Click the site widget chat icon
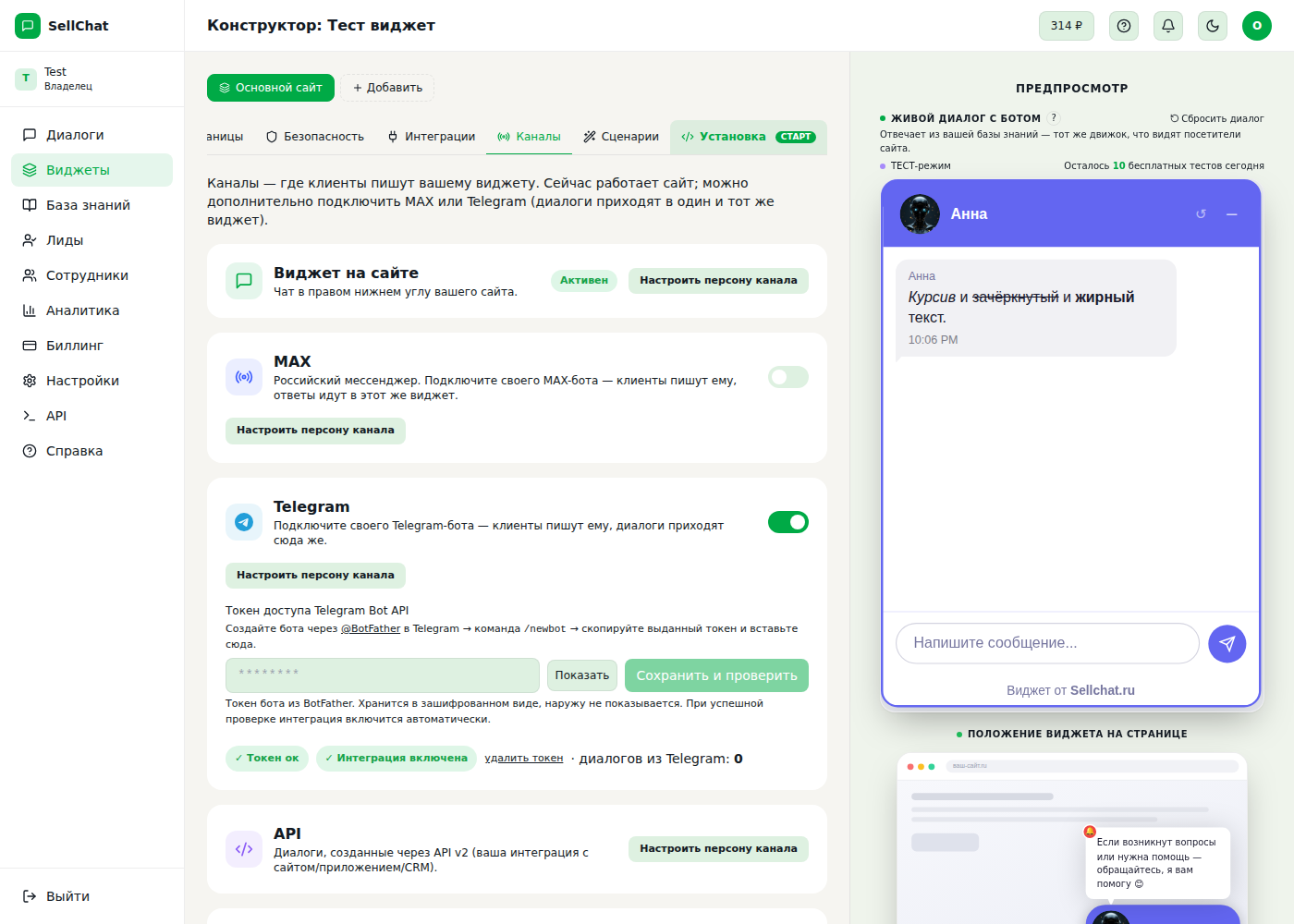The width and height of the screenshot is (1294, 924). click(x=244, y=281)
